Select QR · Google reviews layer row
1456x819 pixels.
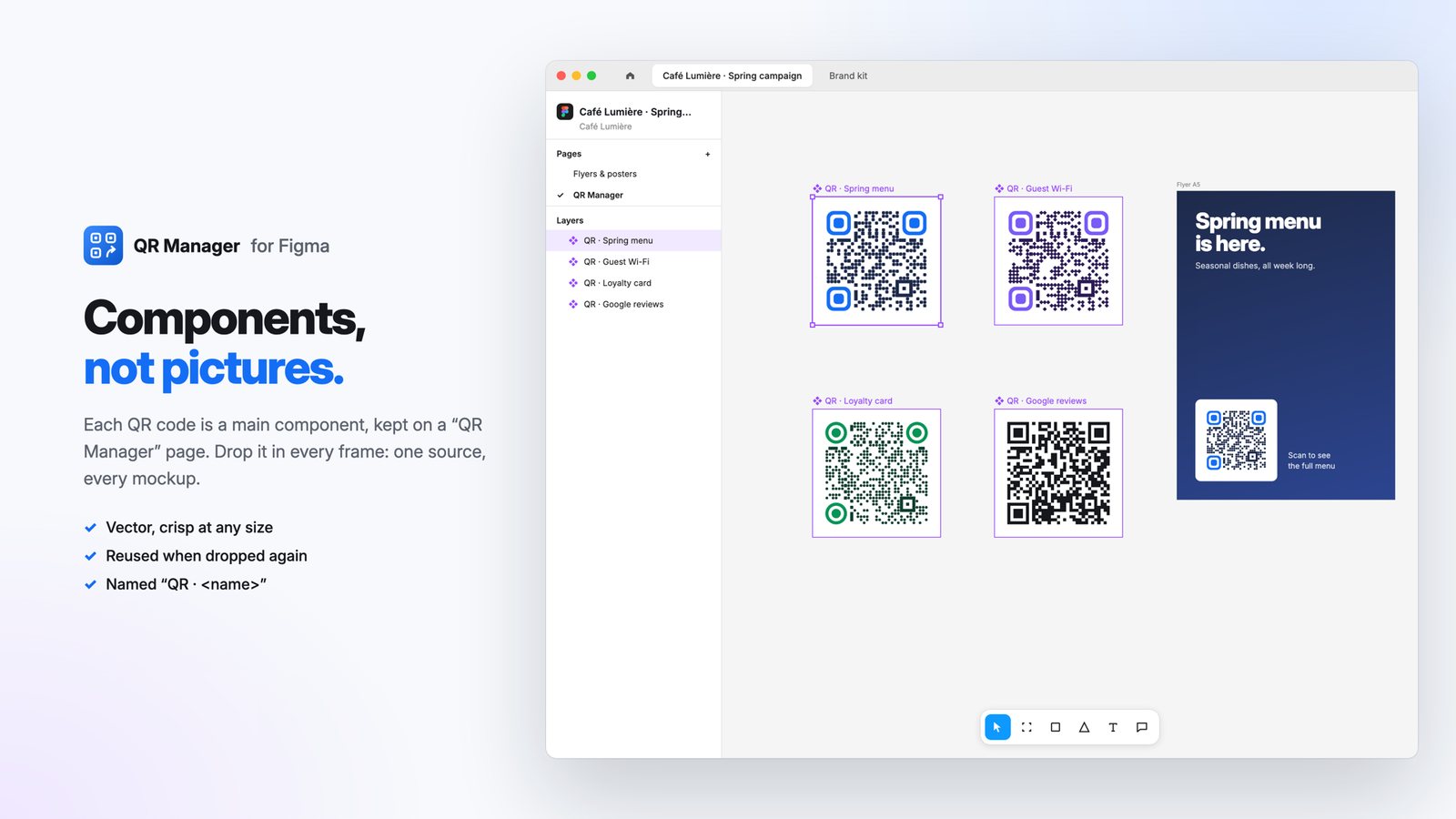point(633,305)
